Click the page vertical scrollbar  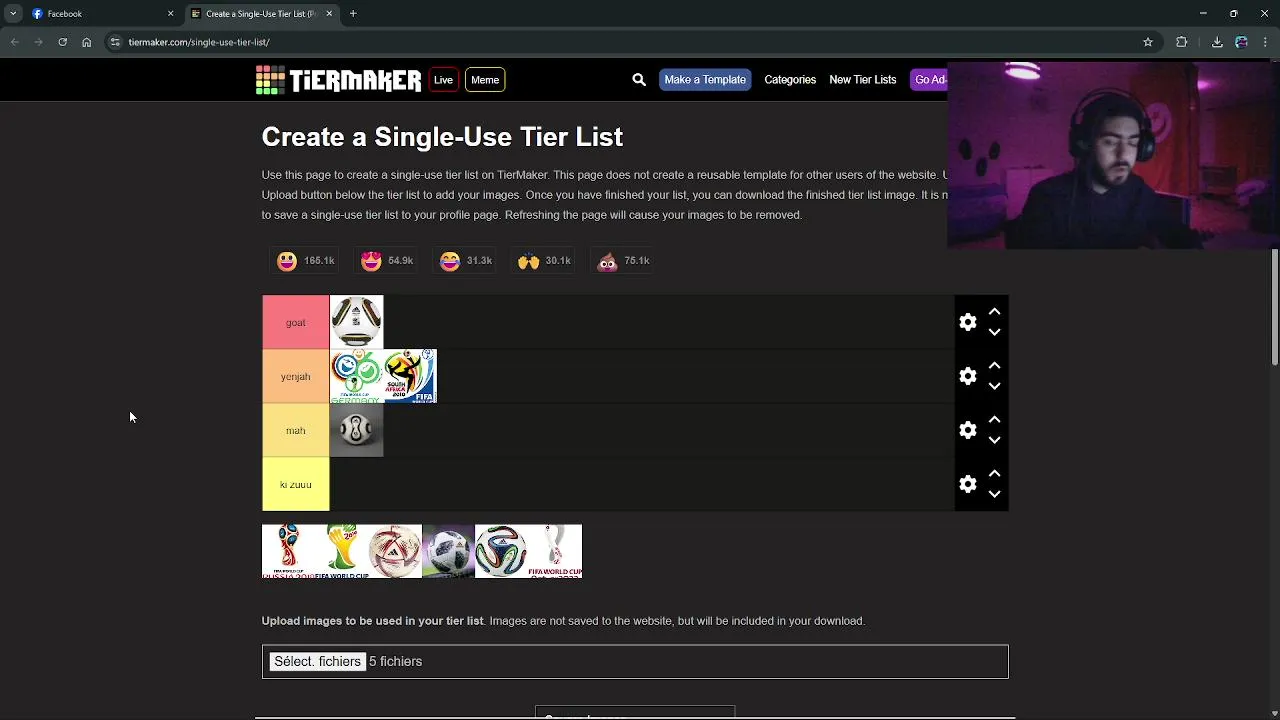point(1274,306)
